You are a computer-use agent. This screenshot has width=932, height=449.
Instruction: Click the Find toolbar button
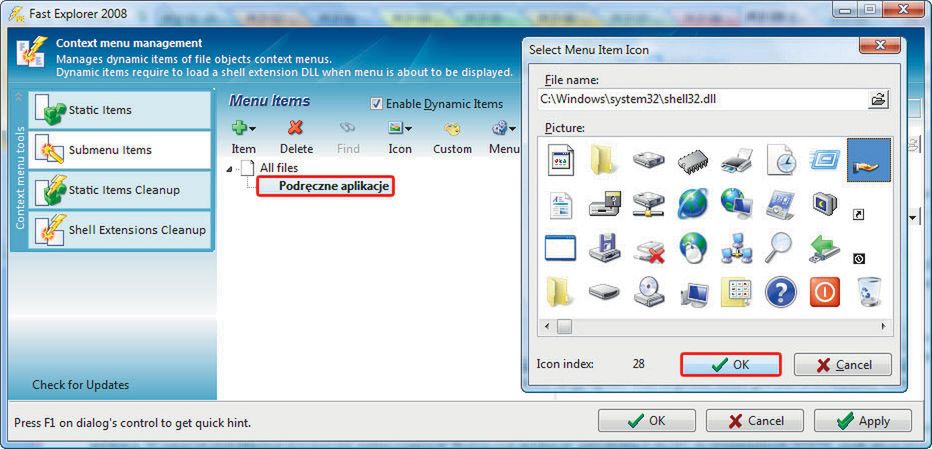coord(348,138)
